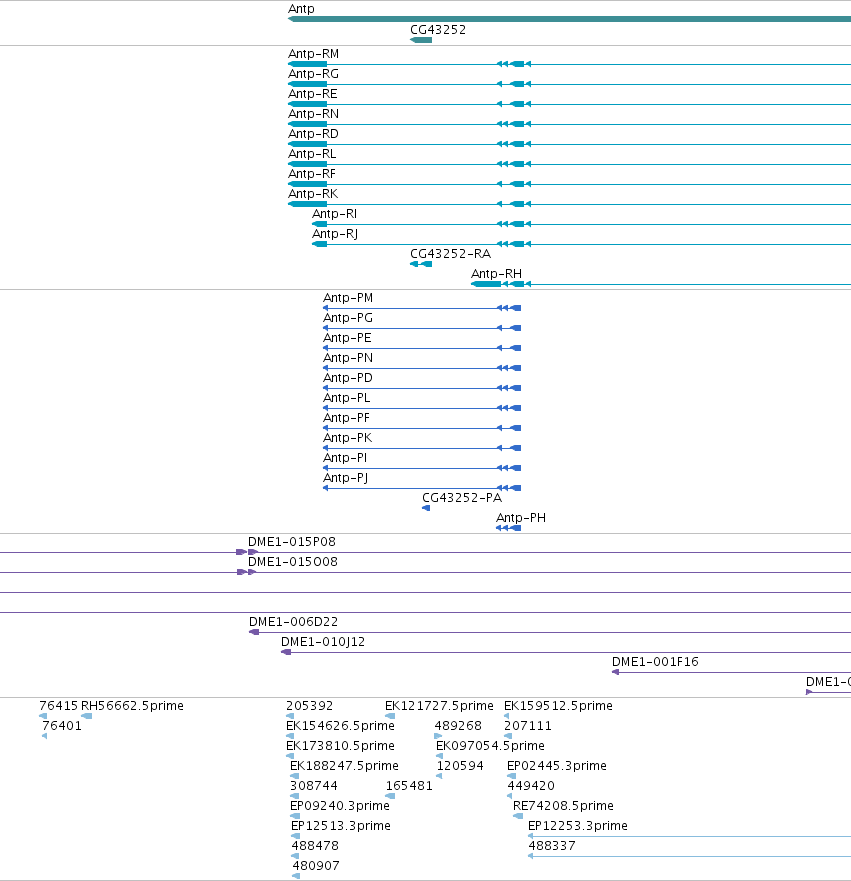Image resolution: width=851 pixels, height=881 pixels.
Task: Click EST label EP12513.3prime
Action: pyautogui.click(x=341, y=826)
